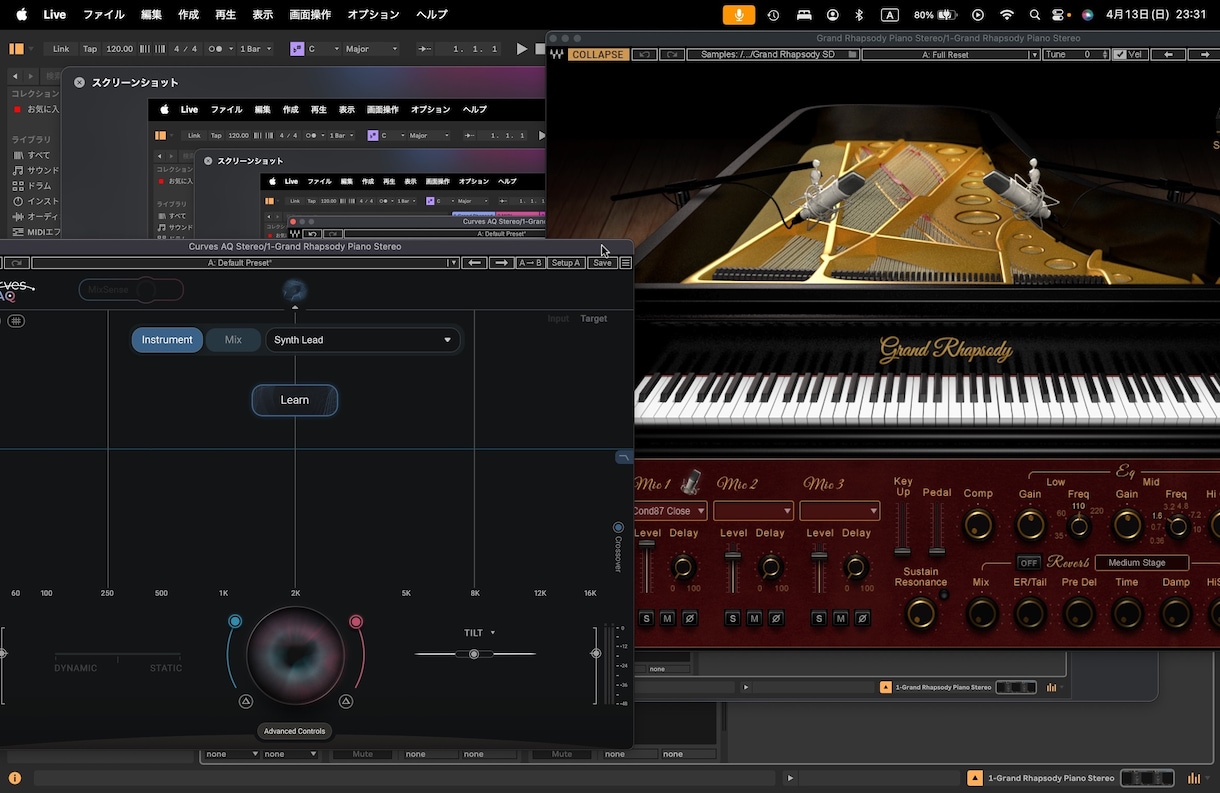Click the swirling Curves AQ logo orb
The width and height of the screenshot is (1220, 793).
coord(295,291)
